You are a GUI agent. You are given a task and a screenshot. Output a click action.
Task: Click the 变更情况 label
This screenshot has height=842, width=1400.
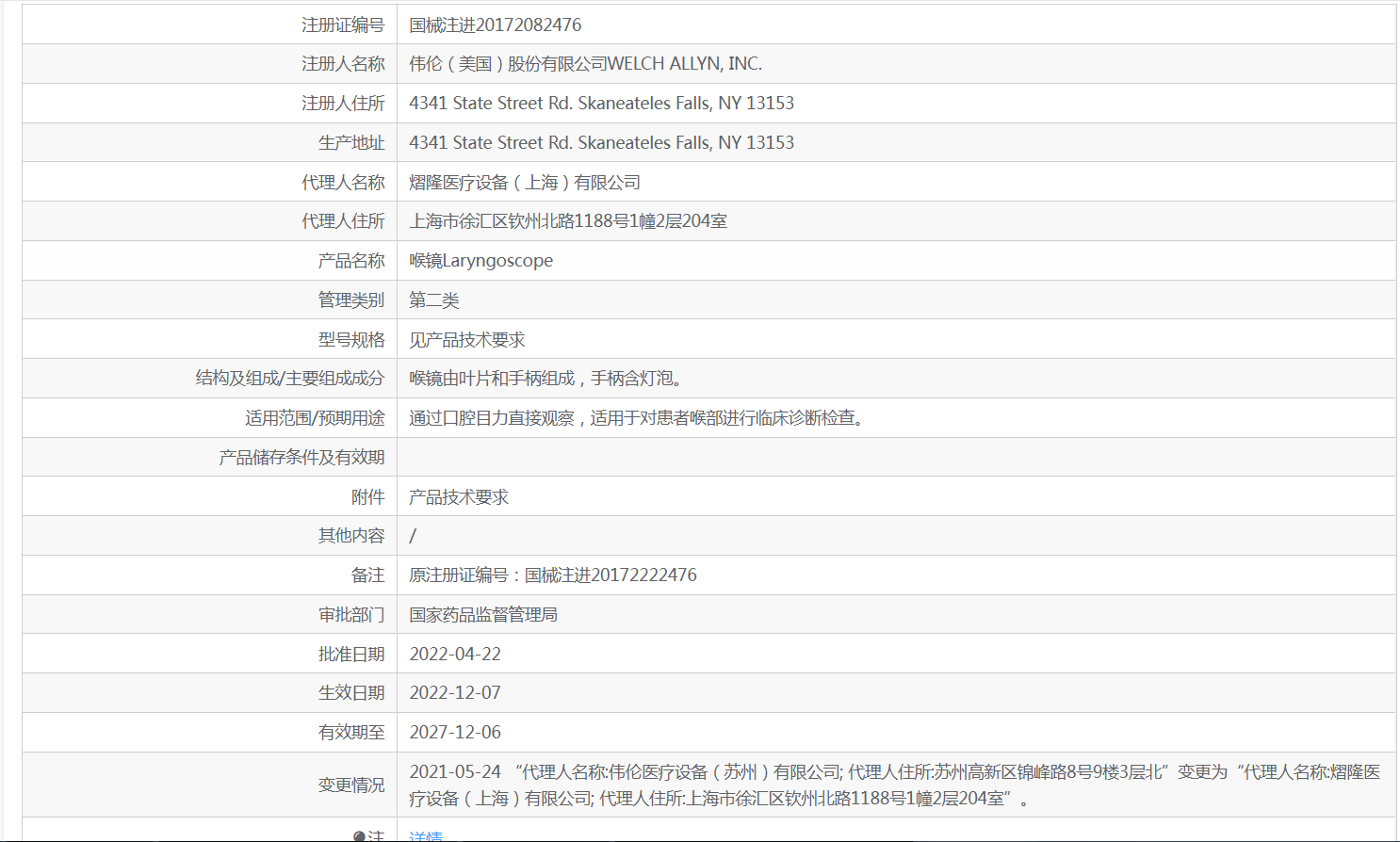351,785
